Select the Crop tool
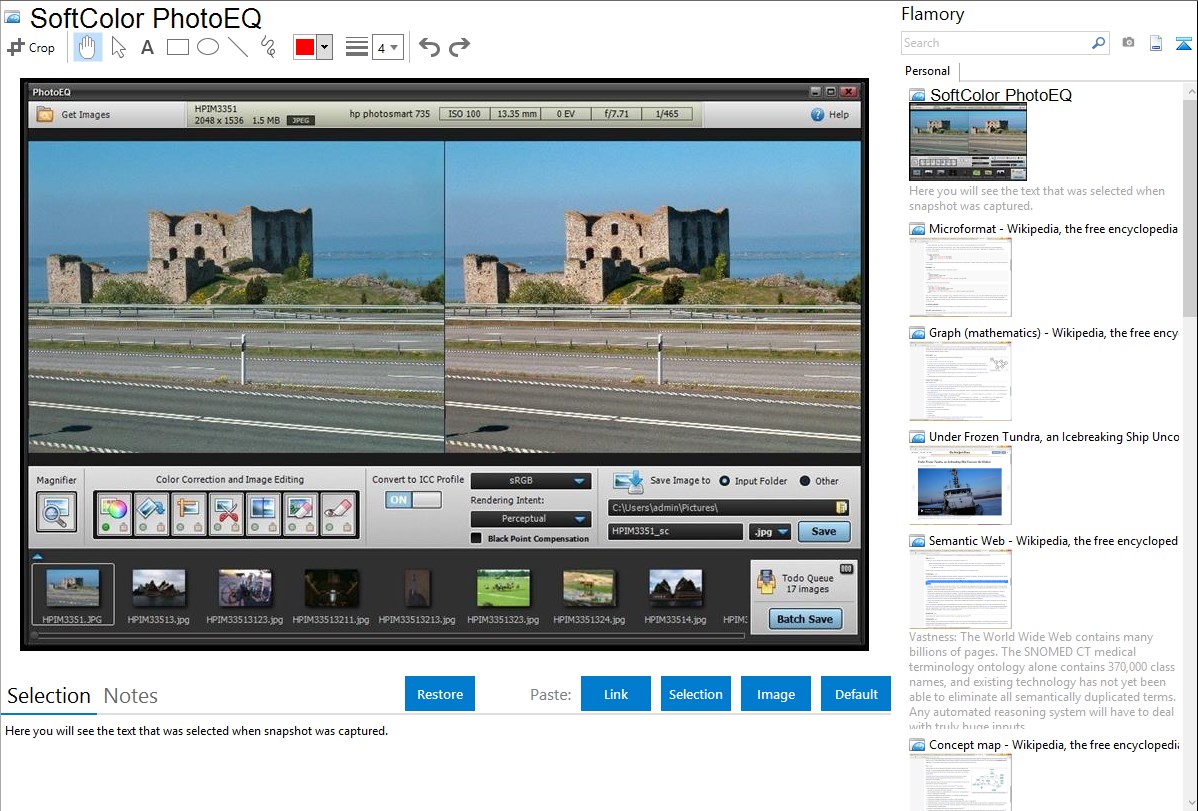Image resolution: width=1198 pixels, height=811 pixels. (31, 47)
